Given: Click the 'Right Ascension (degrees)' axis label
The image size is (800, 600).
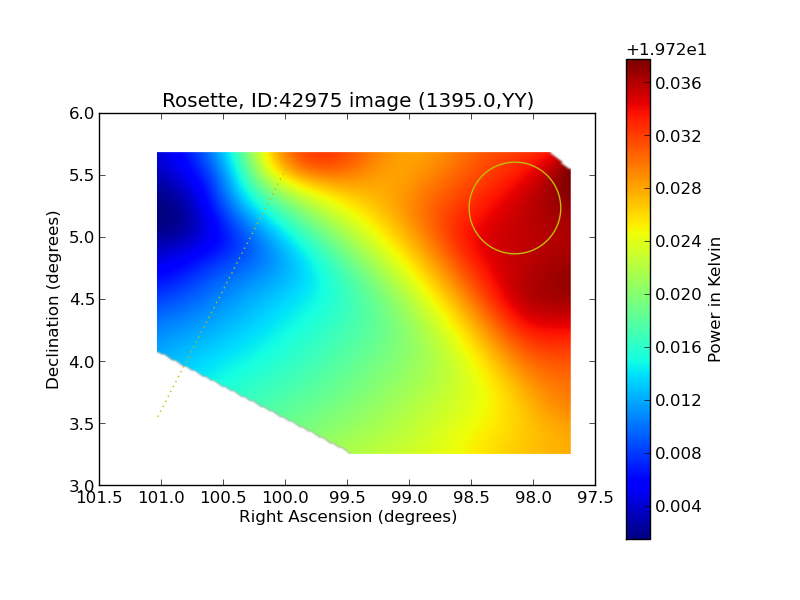Looking at the screenshot, I should 348,517.
